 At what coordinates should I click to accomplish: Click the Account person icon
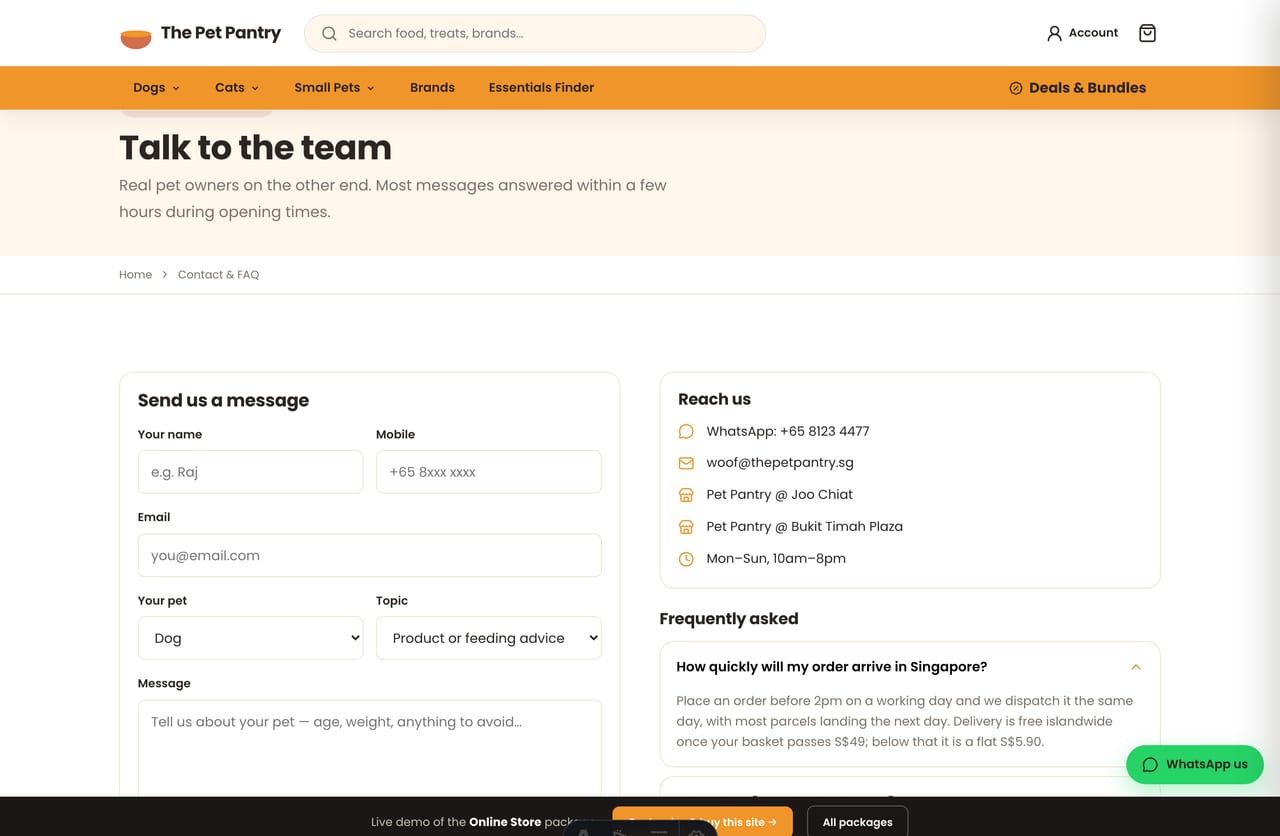1054,33
